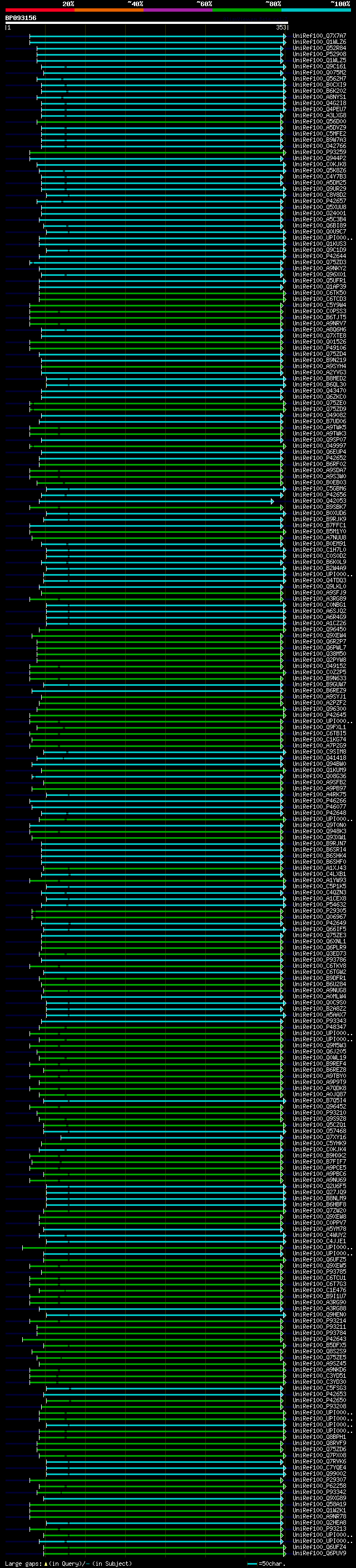Click the 353 query length label
The image size is (356, 1568).
pos(281,27)
